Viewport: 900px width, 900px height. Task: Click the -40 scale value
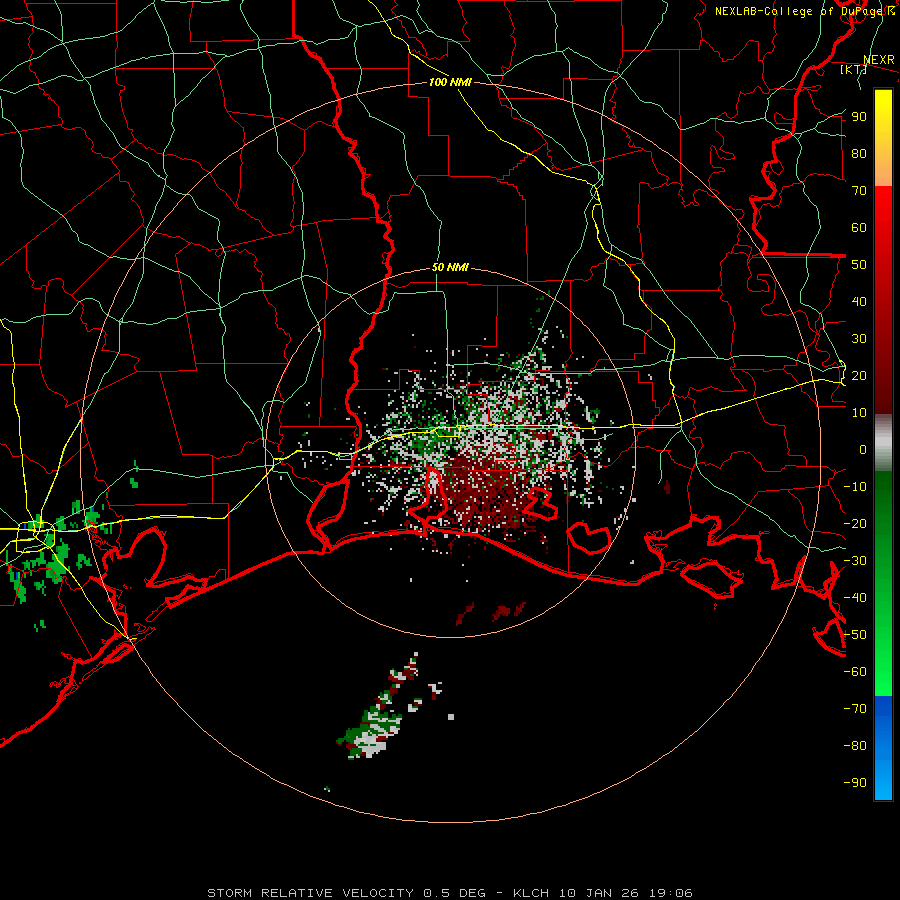click(x=855, y=598)
